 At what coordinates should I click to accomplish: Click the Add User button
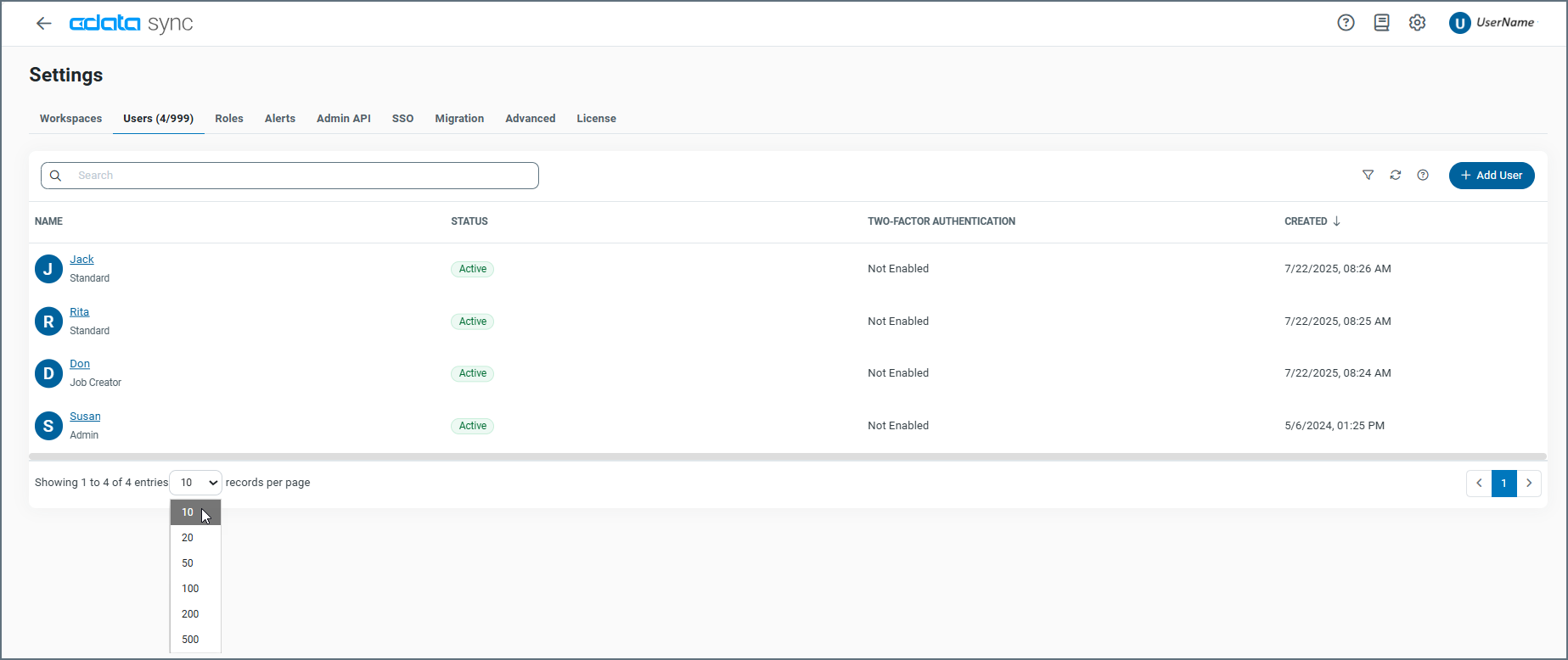click(1491, 176)
